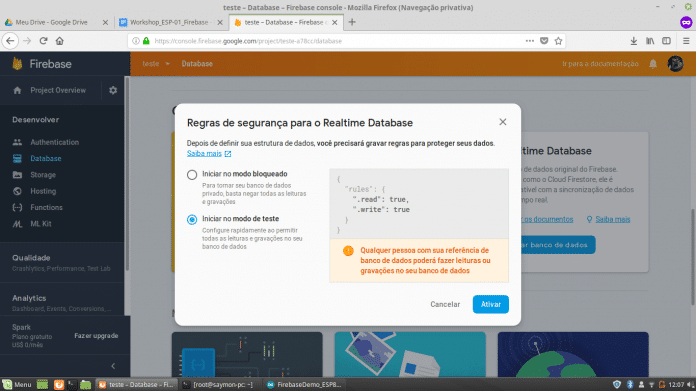This screenshot has width=696, height=391.
Task: Switch to Meu Drive - Google Drive tab
Action: 51,22
